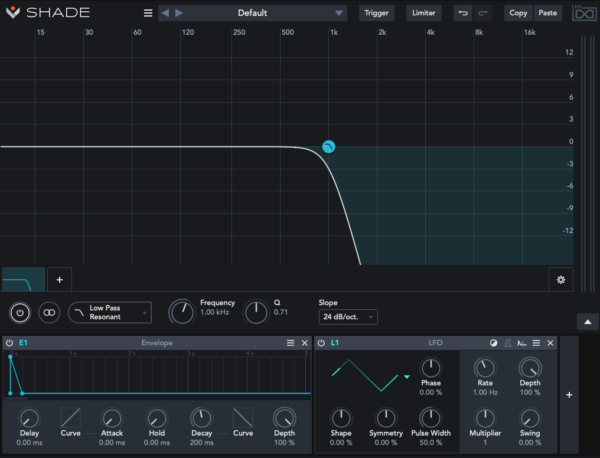Click the Envelope Hold knob
The height and width of the screenshot is (458, 600).
pos(157,419)
